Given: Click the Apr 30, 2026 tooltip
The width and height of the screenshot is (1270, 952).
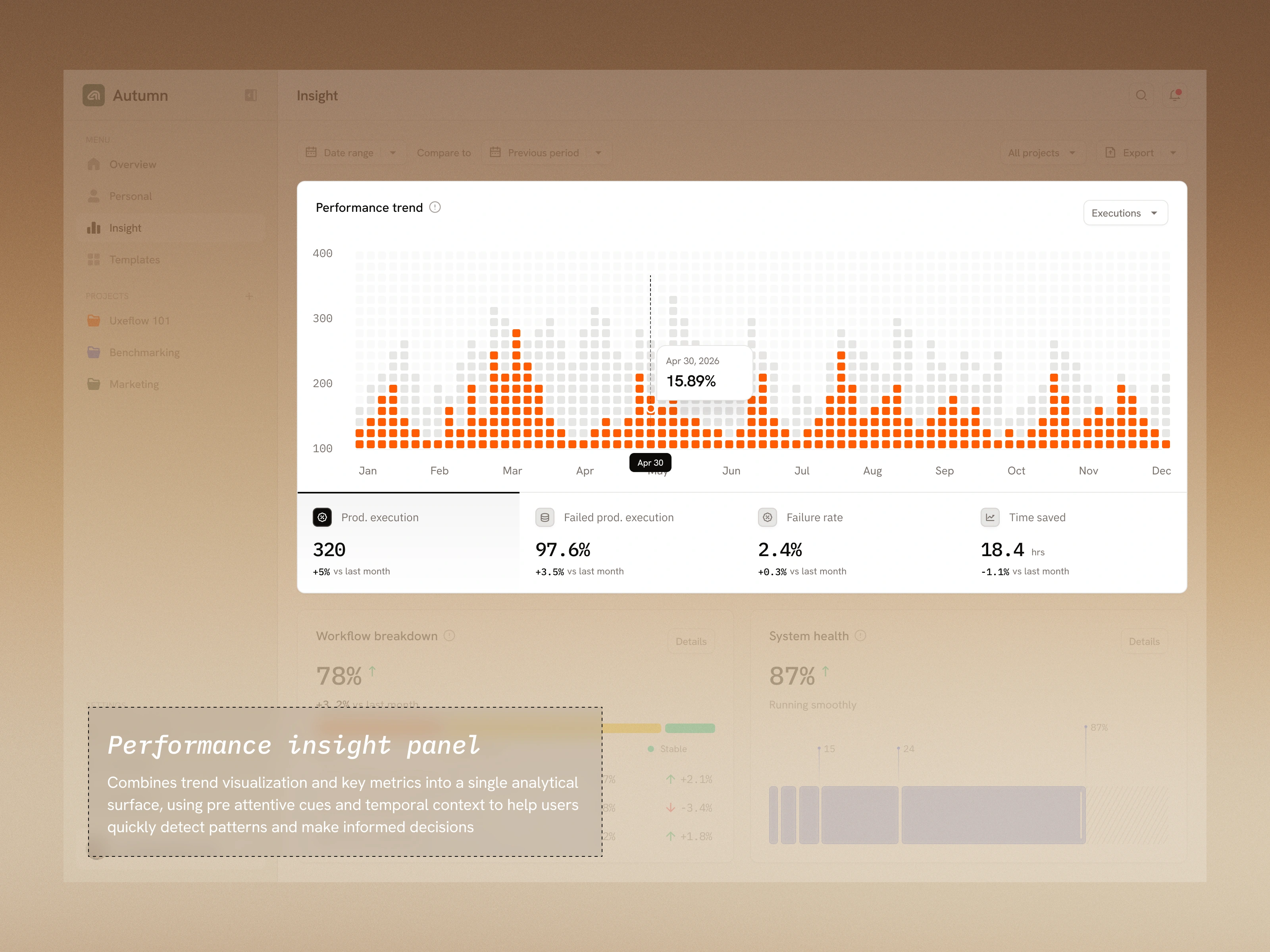Looking at the screenshot, I should pos(704,372).
